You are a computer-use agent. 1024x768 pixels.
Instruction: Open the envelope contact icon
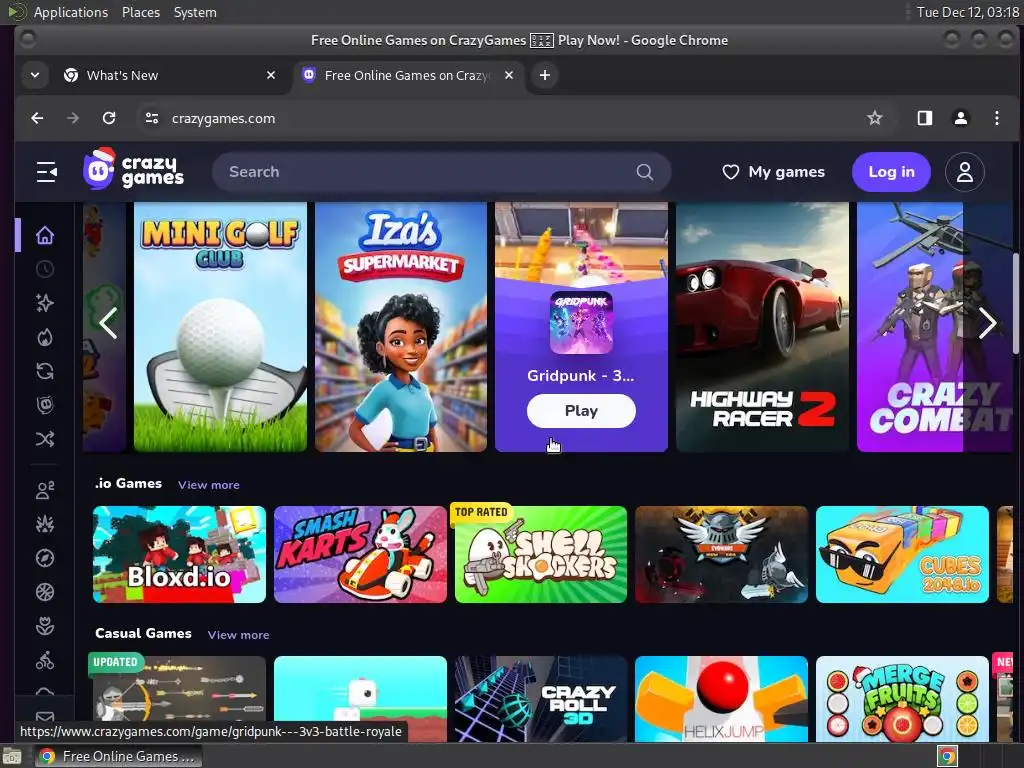45,717
